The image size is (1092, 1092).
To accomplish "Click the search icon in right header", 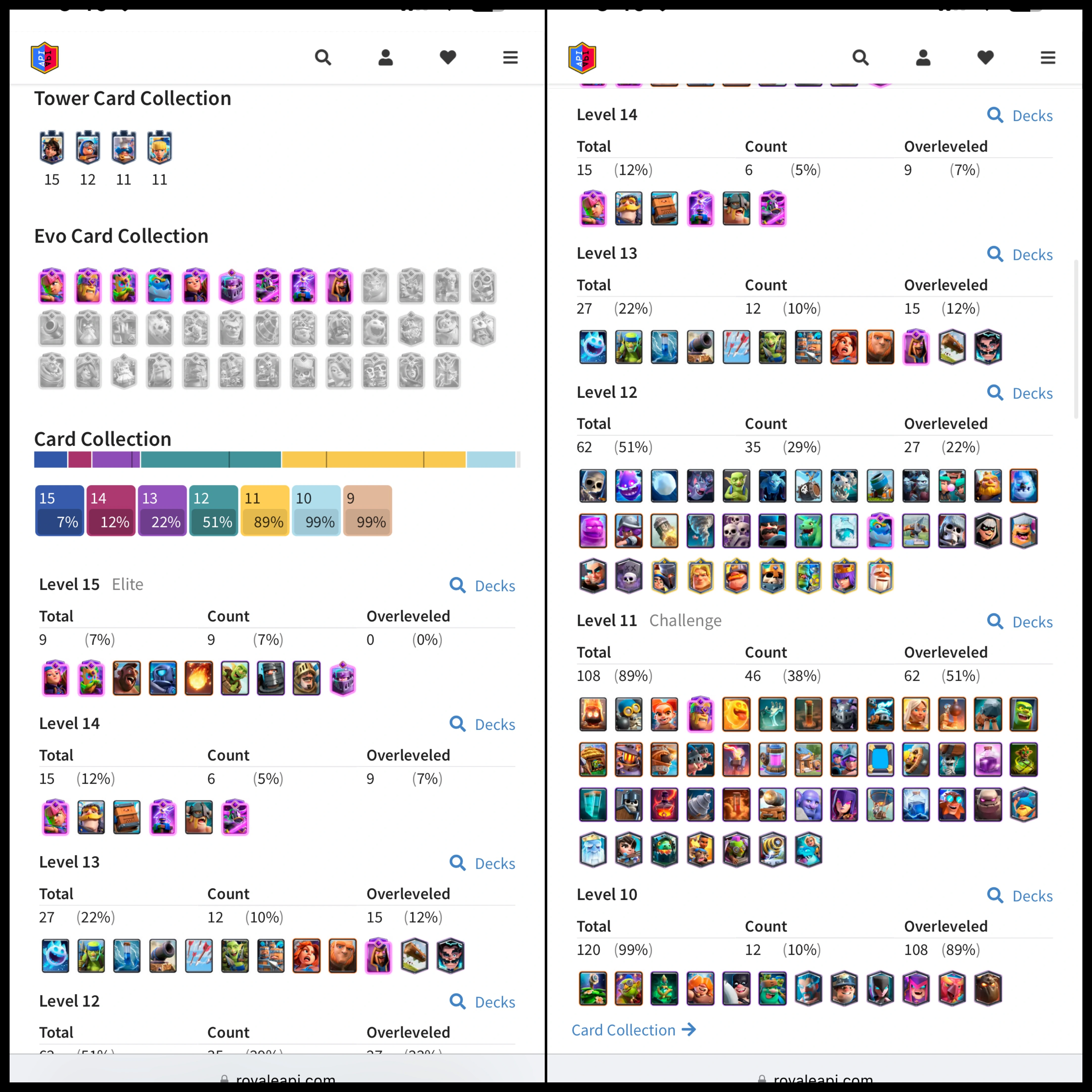I will [x=860, y=58].
